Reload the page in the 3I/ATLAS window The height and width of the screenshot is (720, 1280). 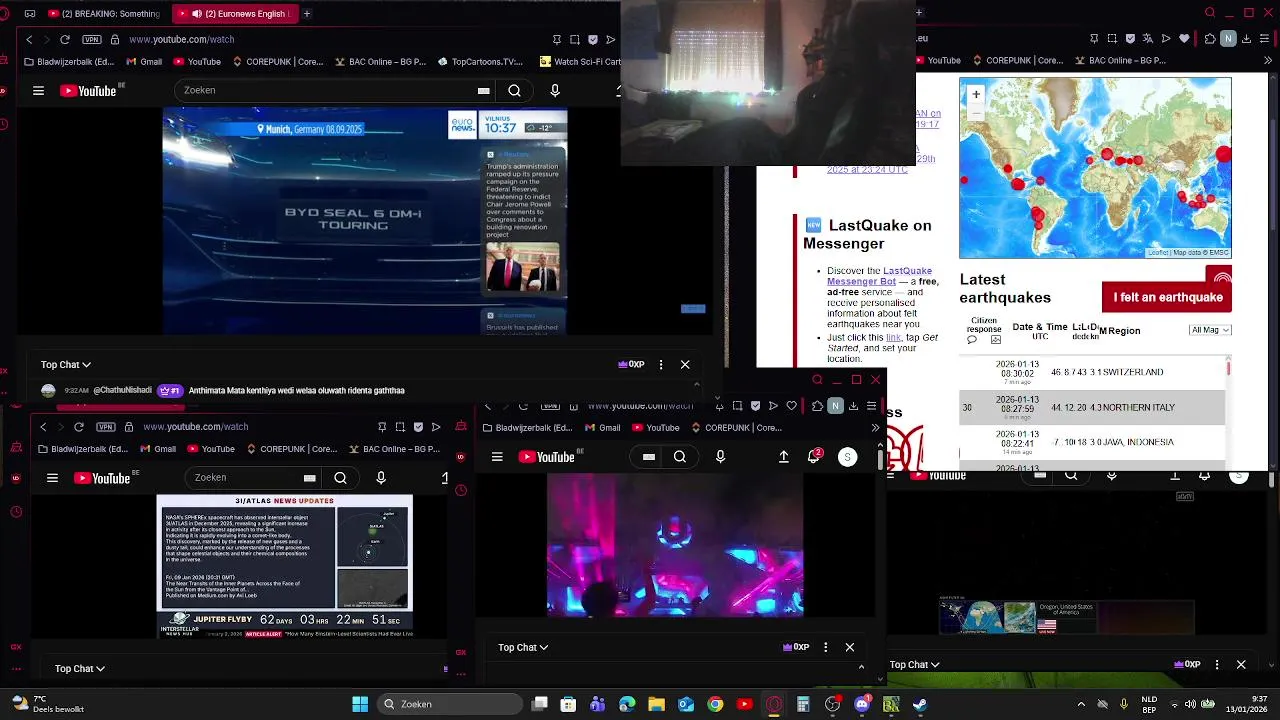pos(79,427)
